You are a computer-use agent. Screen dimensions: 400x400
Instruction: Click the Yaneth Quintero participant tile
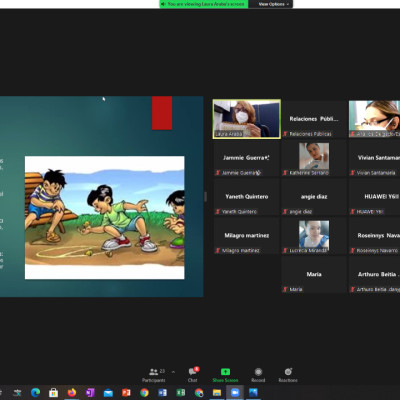(247, 197)
